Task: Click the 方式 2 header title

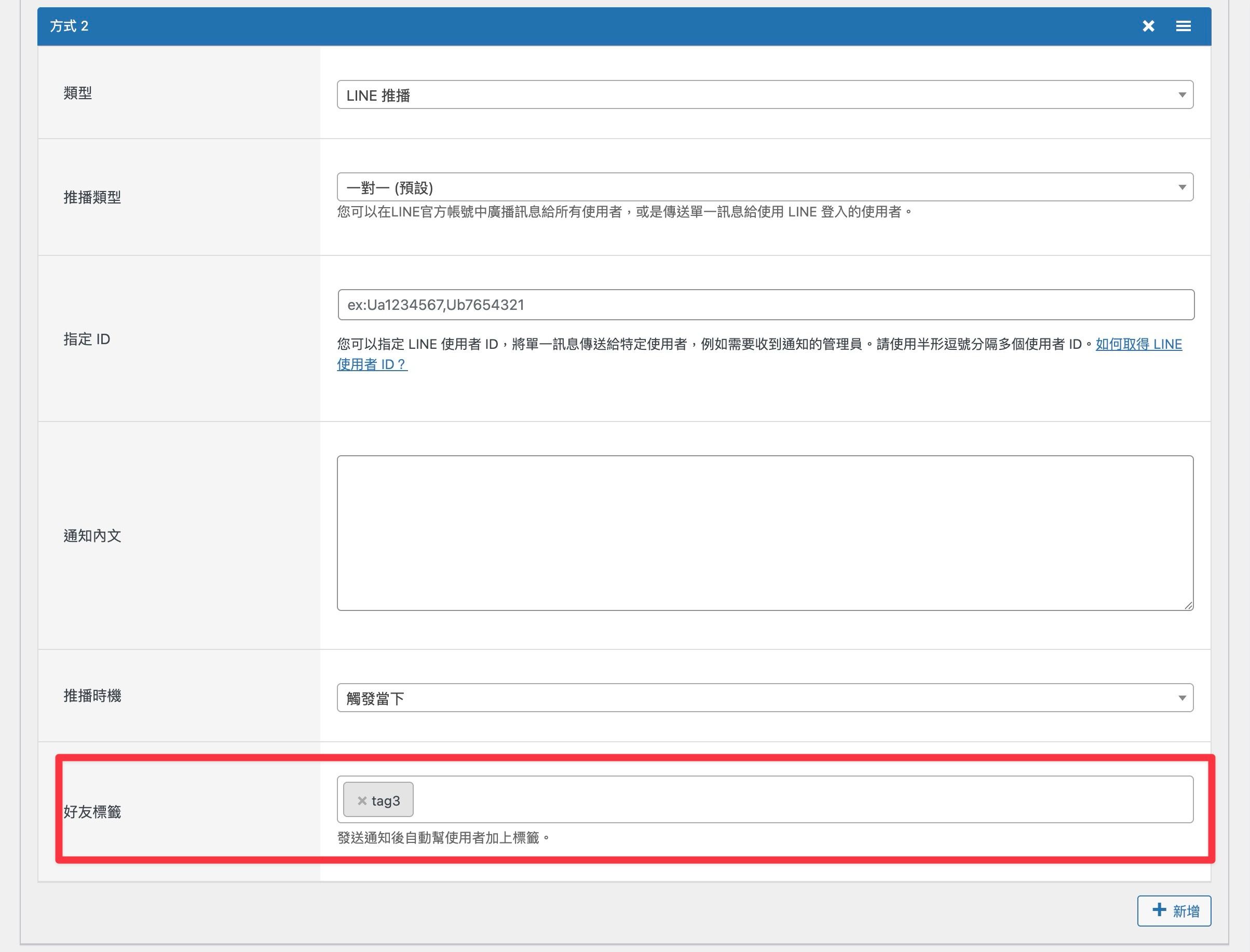Action: [69, 26]
